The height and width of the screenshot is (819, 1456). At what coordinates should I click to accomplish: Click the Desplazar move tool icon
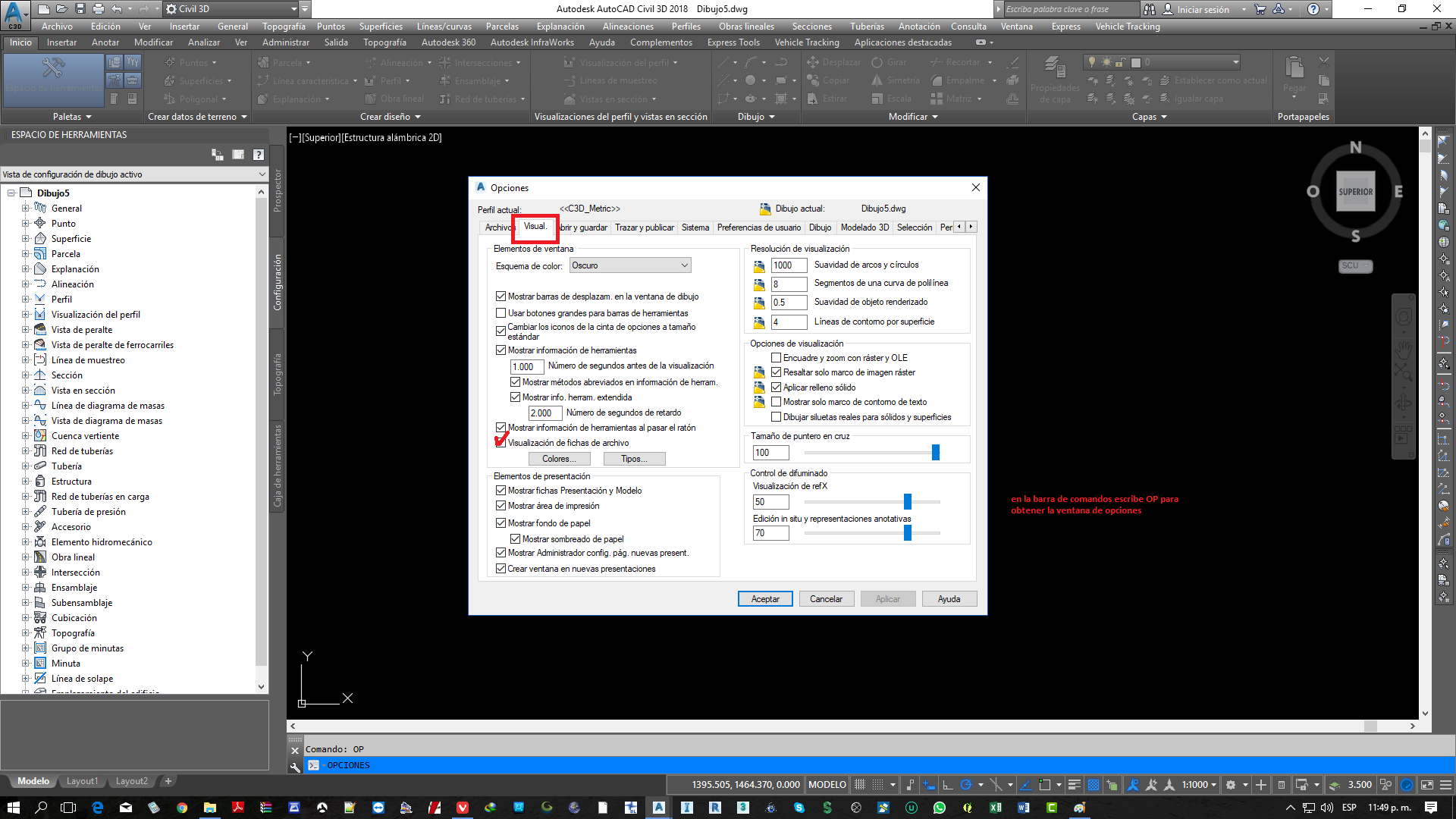[x=813, y=62]
